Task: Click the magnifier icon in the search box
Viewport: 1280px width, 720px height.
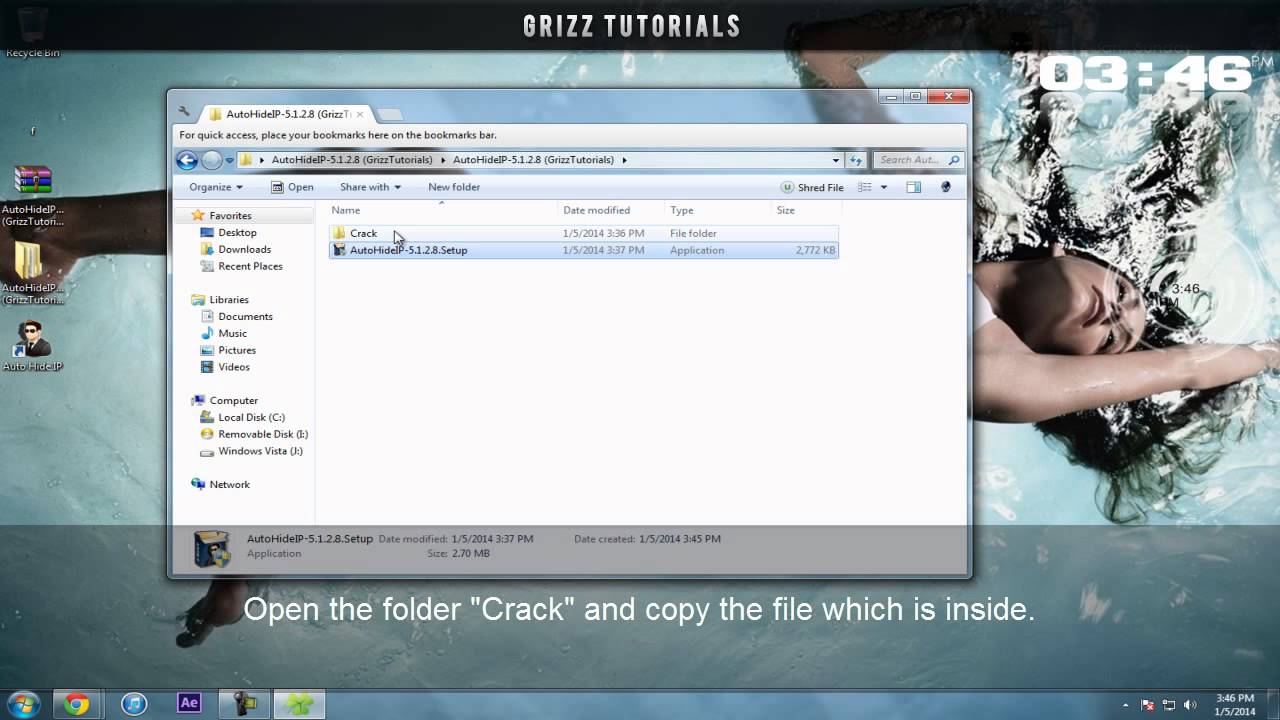Action: (954, 160)
